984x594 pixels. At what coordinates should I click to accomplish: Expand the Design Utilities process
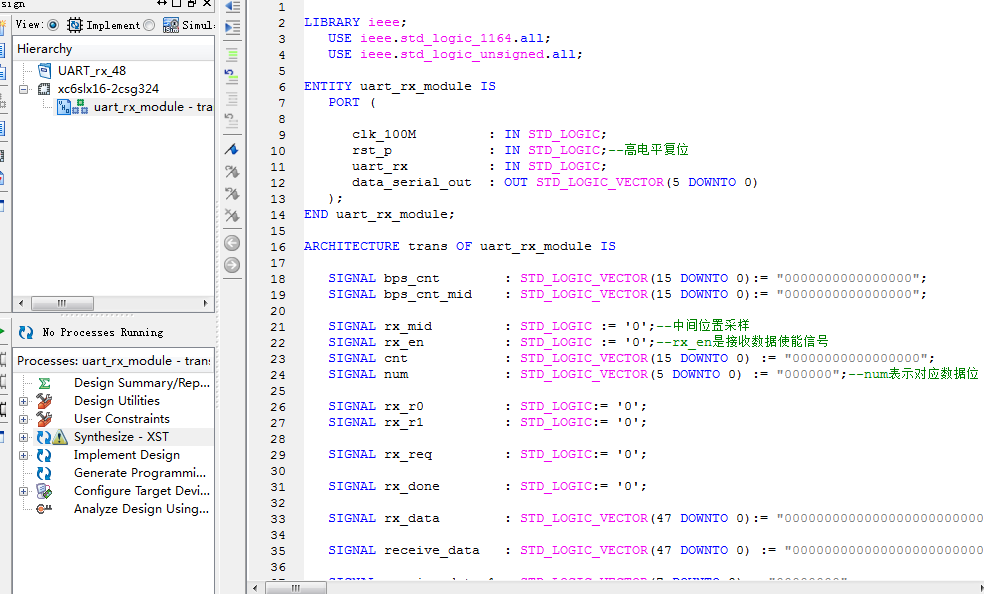pyautogui.click(x=24, y=401)
